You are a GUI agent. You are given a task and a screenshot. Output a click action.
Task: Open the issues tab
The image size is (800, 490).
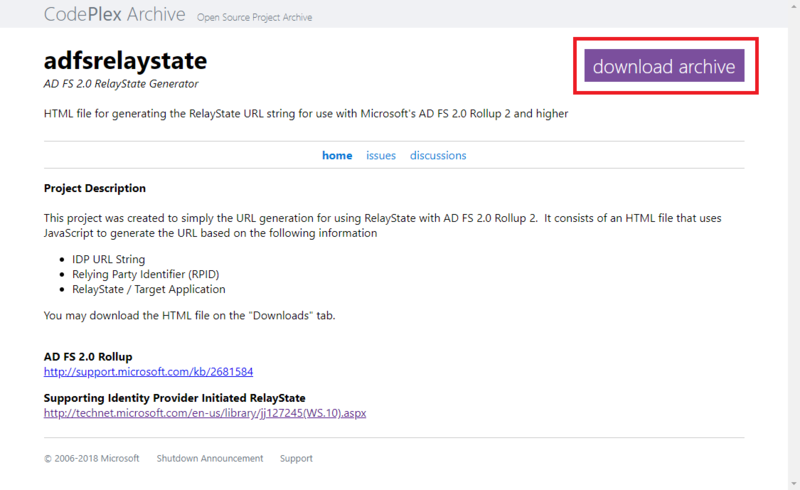(x=381, y=155)
